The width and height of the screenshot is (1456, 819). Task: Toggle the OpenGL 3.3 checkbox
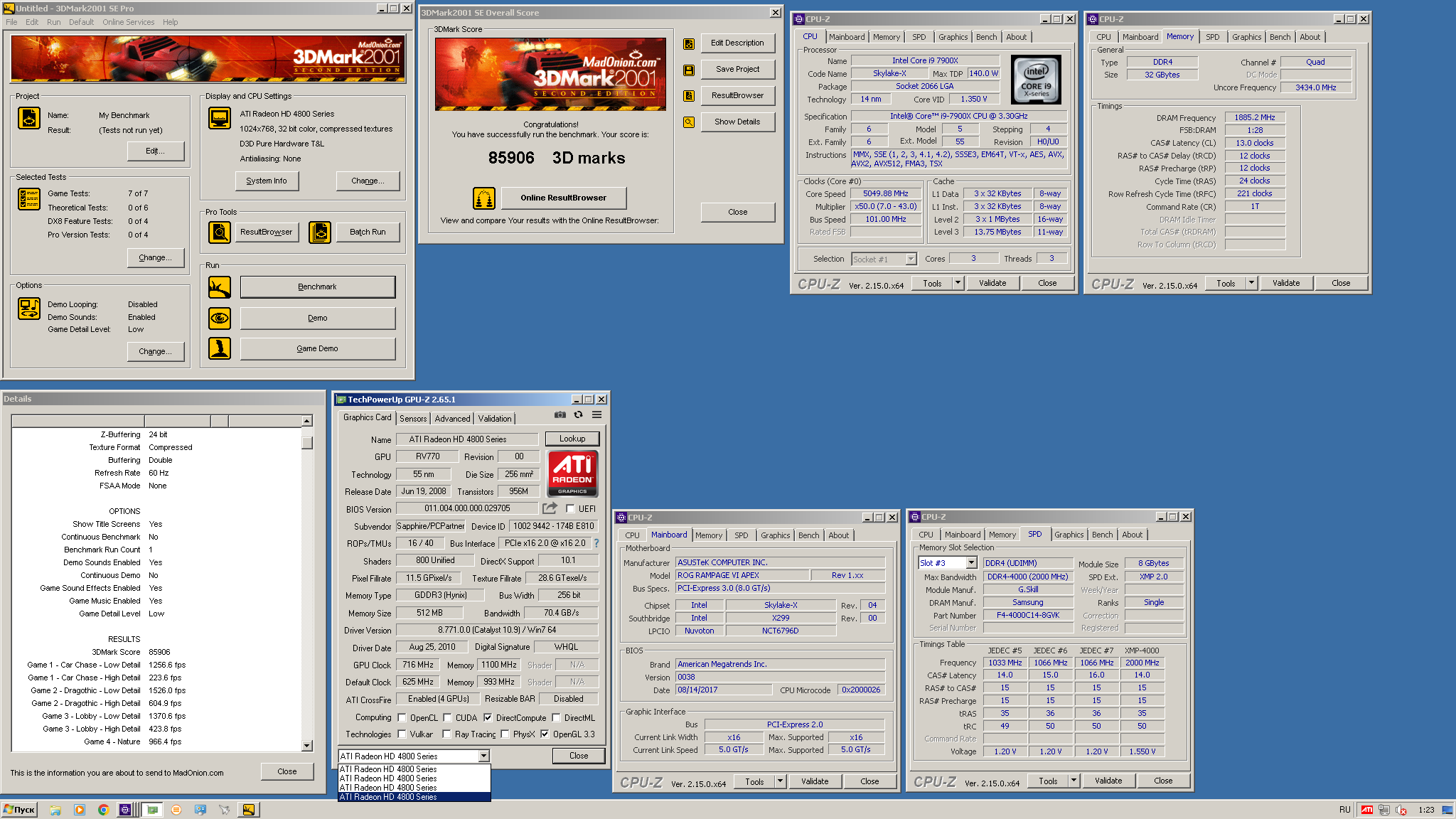(x=545, y=734)
